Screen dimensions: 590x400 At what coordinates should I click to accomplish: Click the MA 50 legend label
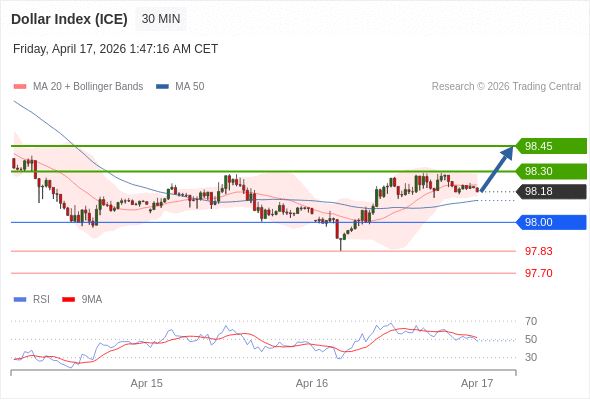pos(190,87)
